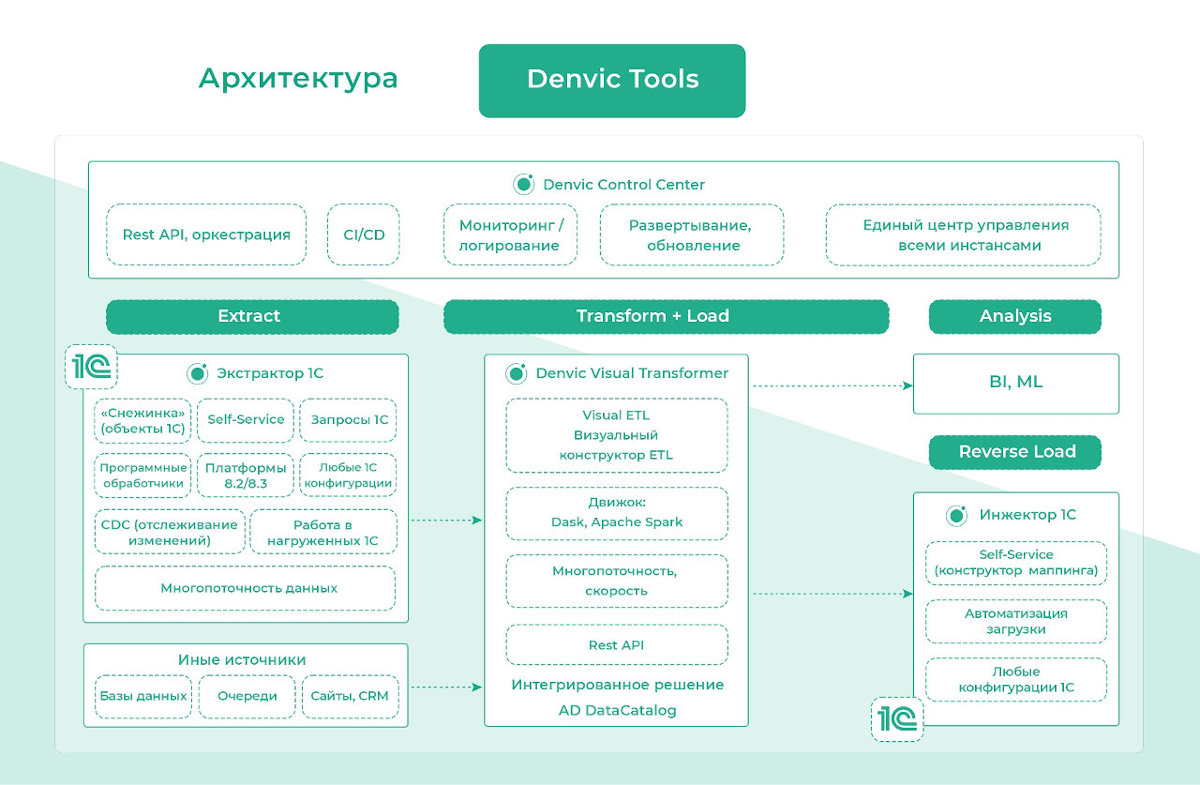
Task: Select Self-Service box in Экстрактор 1С
Action: point(245,420)
